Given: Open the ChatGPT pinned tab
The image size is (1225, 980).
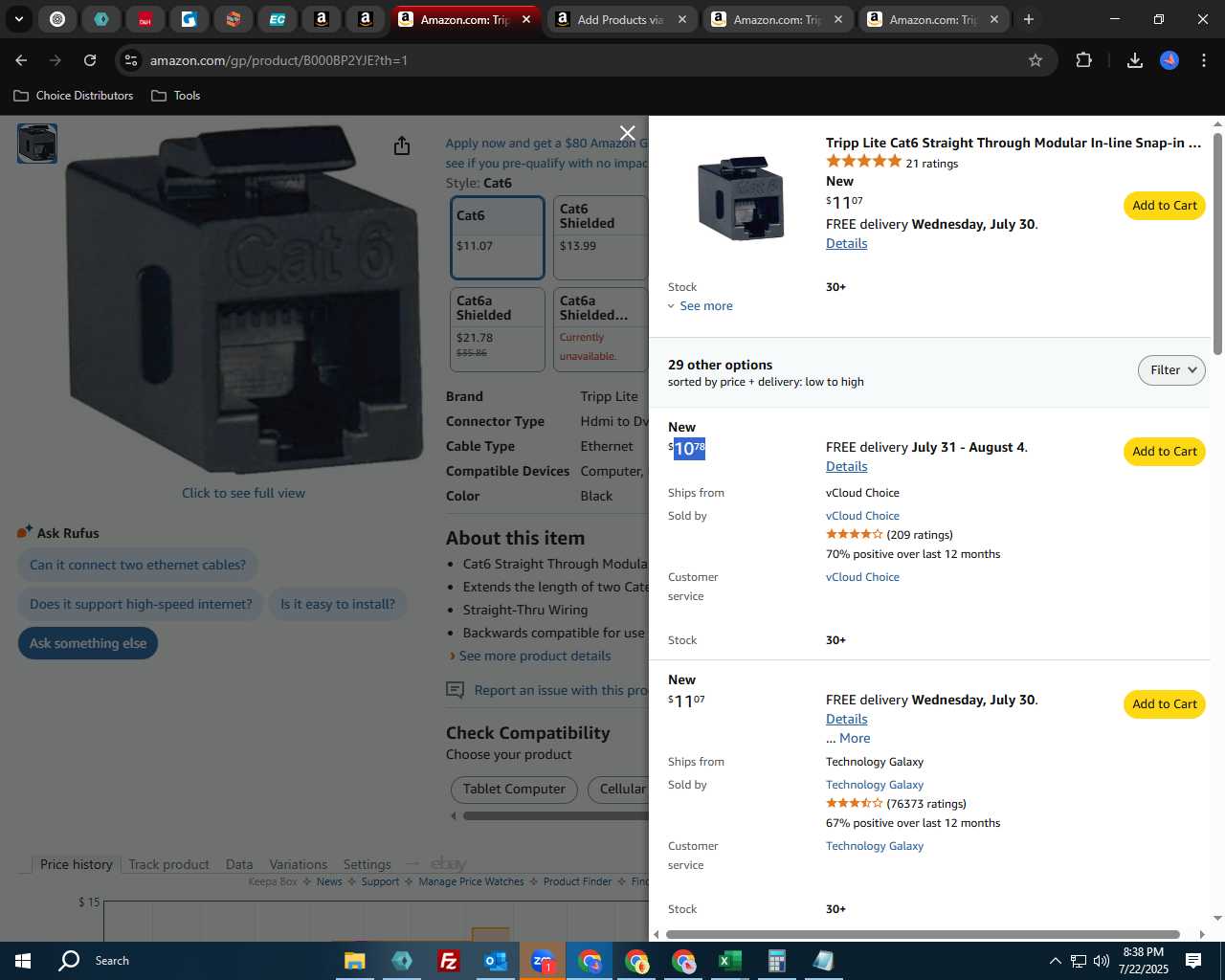Looking at the screenshot, I should (57, 19).
